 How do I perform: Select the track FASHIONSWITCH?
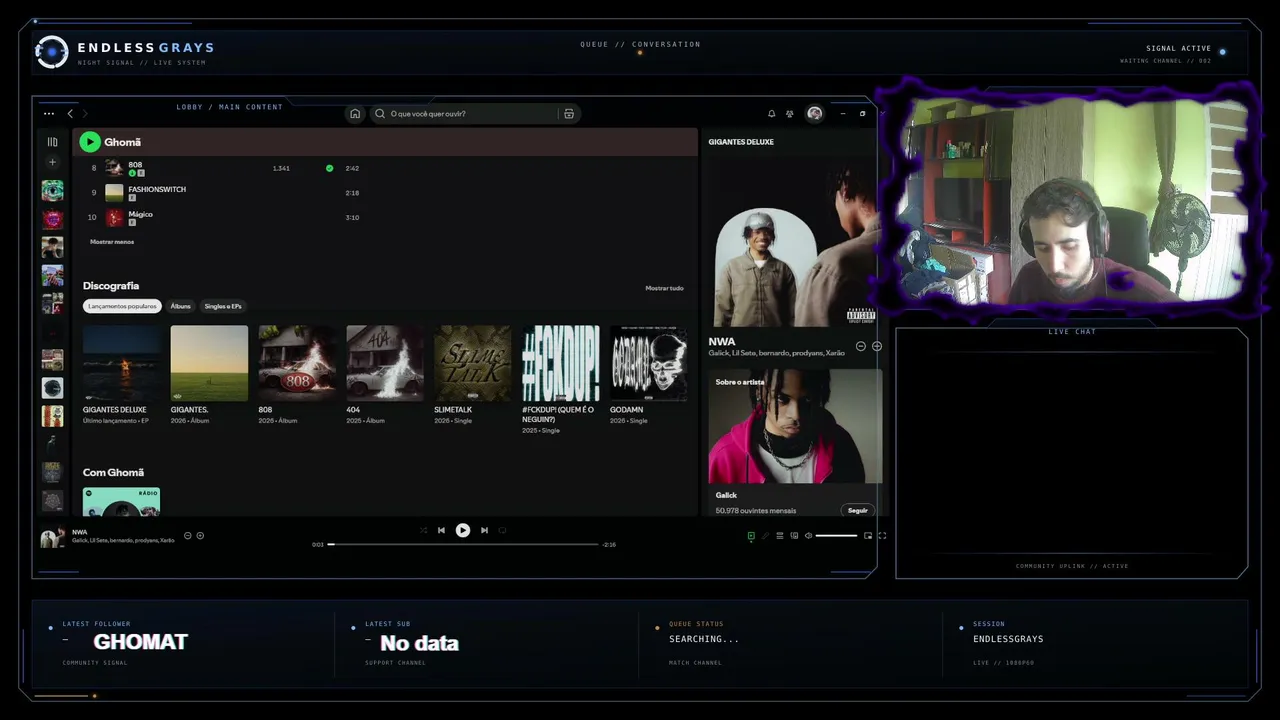point(157,189)
